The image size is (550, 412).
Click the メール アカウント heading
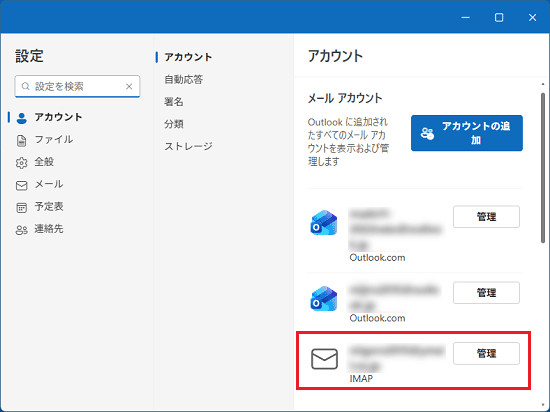point(345,98)
